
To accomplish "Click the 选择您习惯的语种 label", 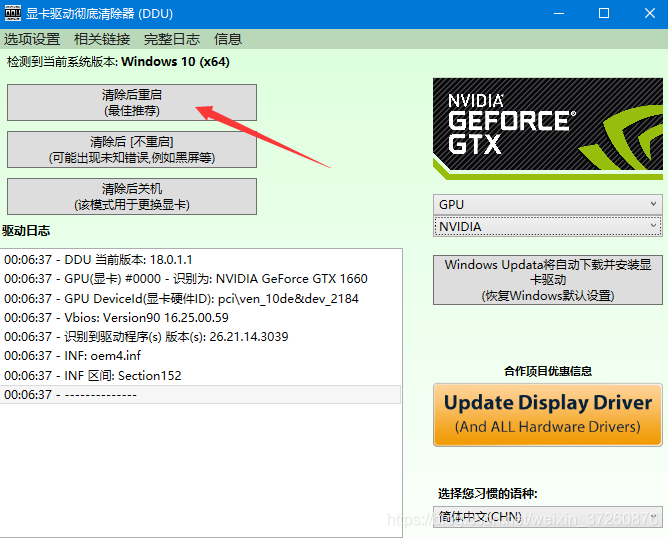I will tap(488, 494).
